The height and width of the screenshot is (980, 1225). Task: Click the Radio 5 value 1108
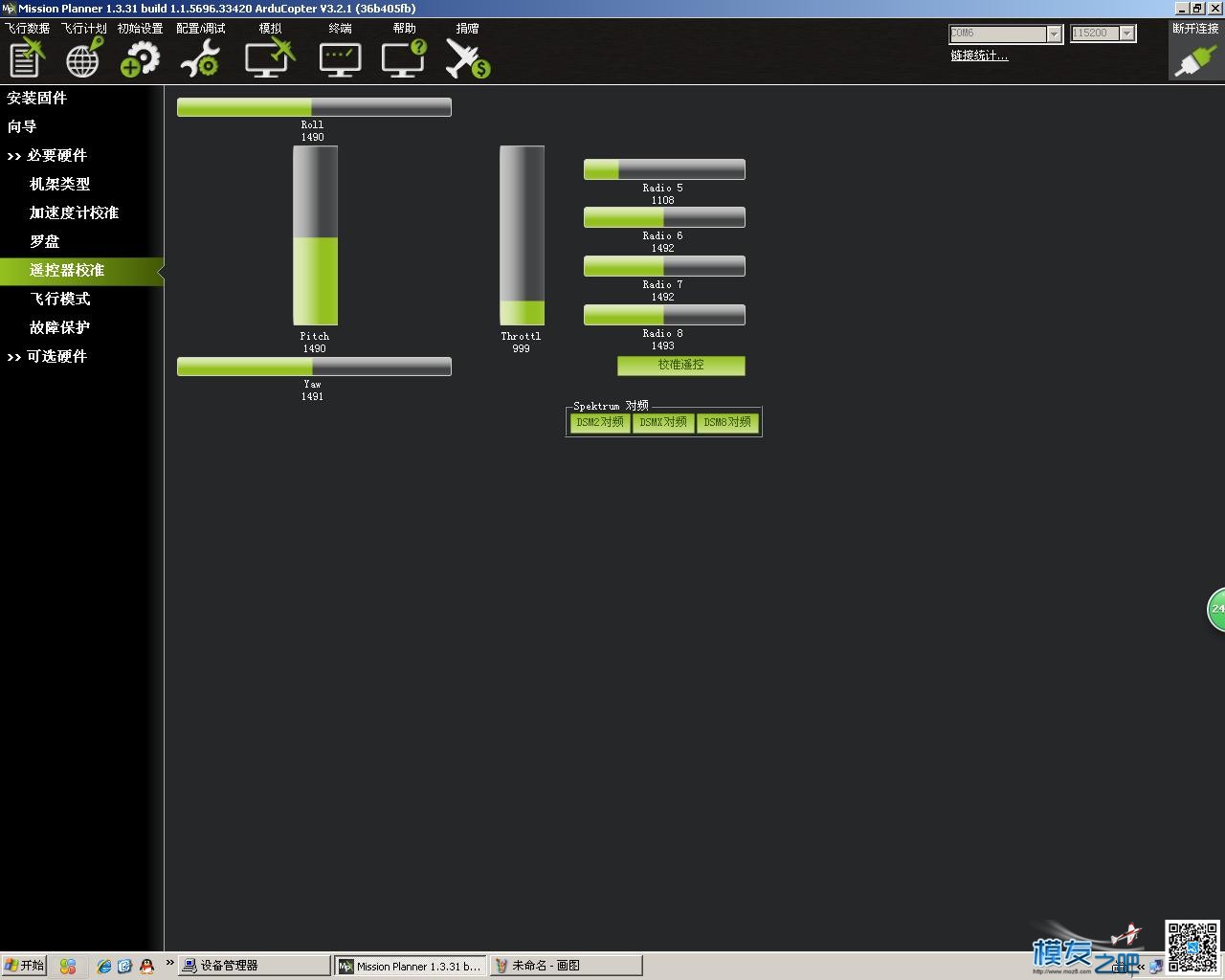pyautogui.click(x=662, y=200)
